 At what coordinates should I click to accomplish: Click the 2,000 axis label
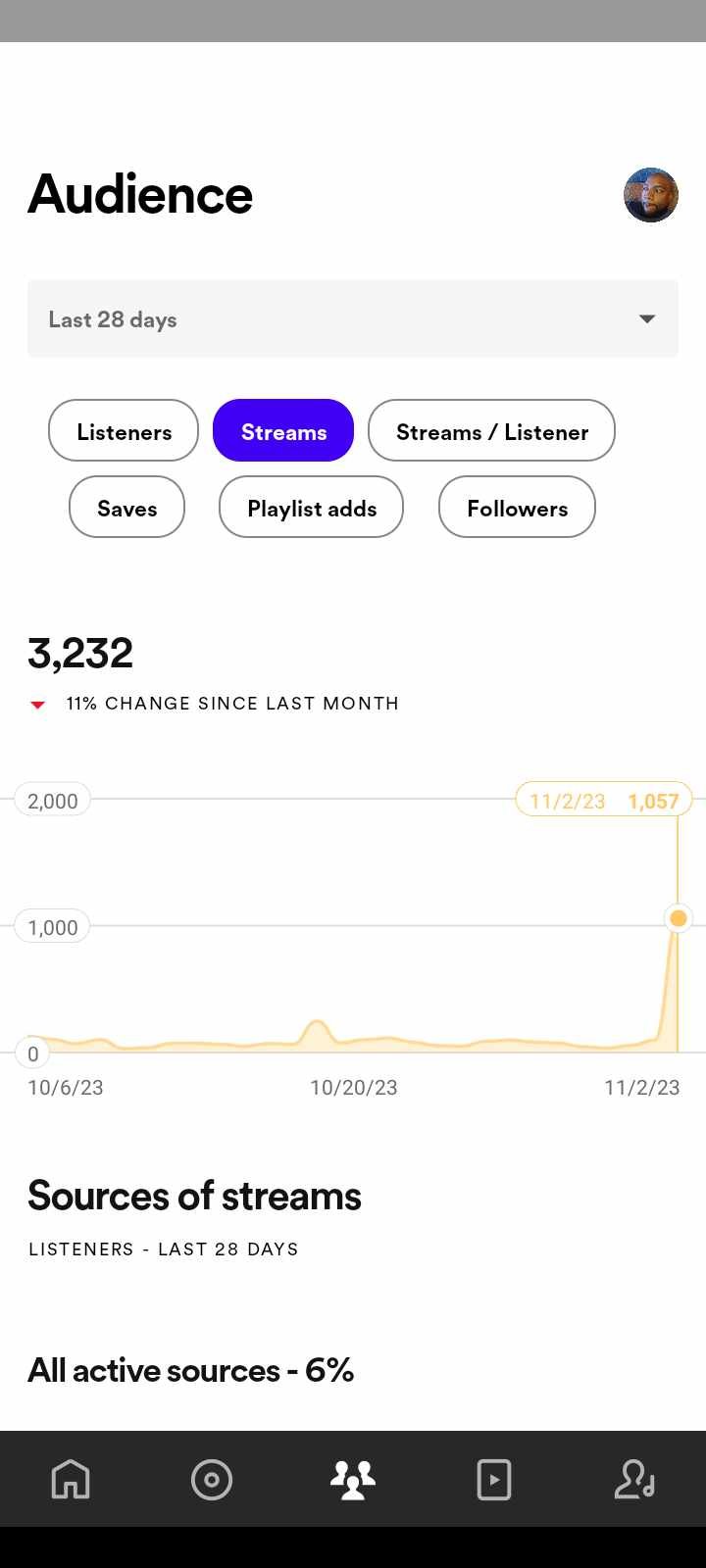pyautogui.click(x=53, y=801)
